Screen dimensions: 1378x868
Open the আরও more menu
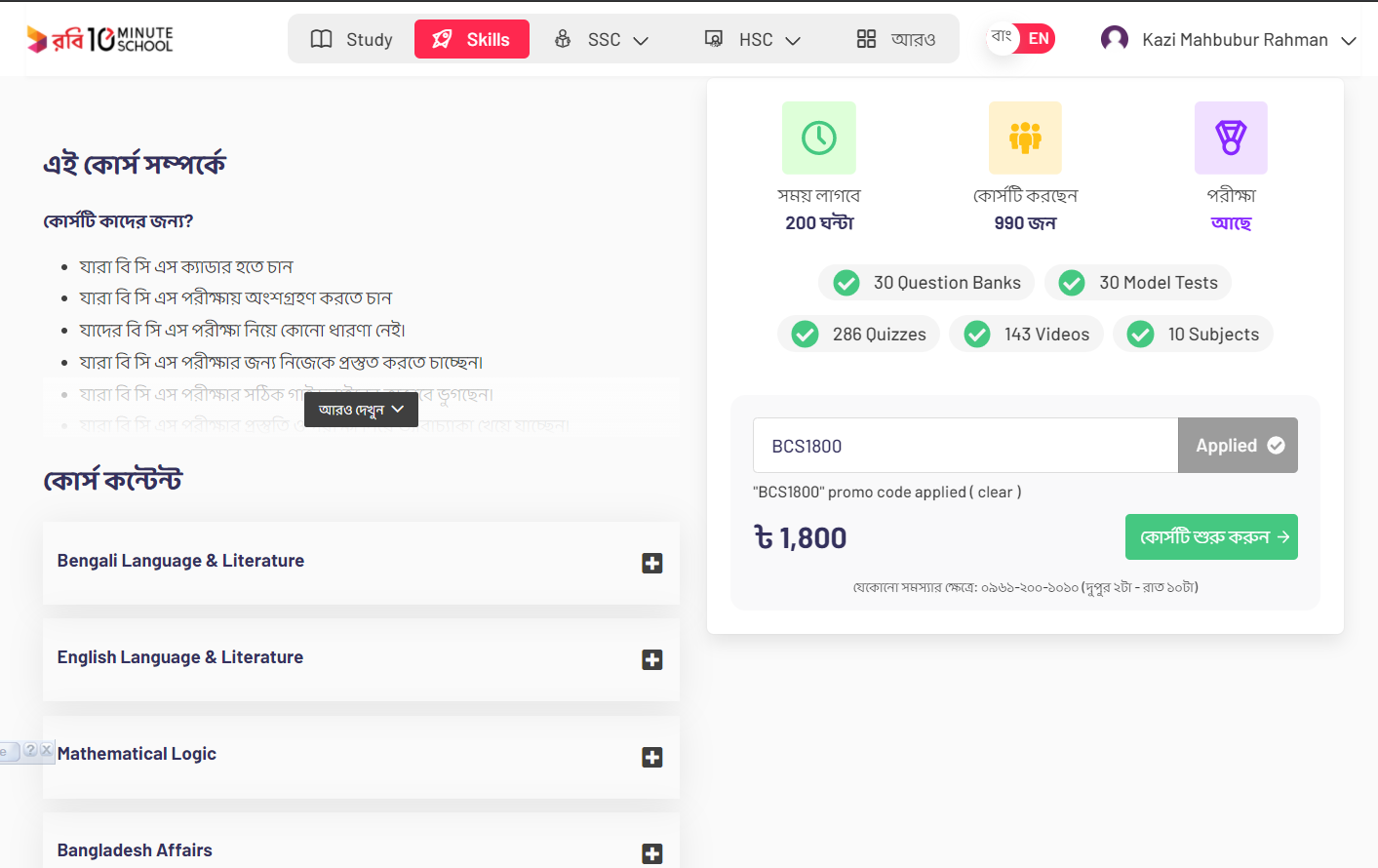[x=896, y=39]
